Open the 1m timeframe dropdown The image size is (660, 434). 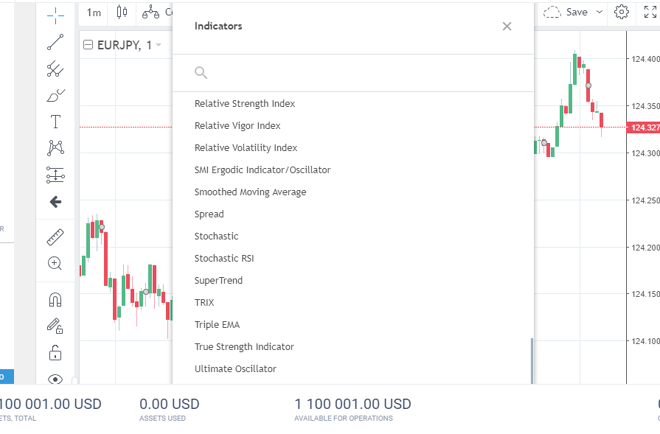[94, 13]
